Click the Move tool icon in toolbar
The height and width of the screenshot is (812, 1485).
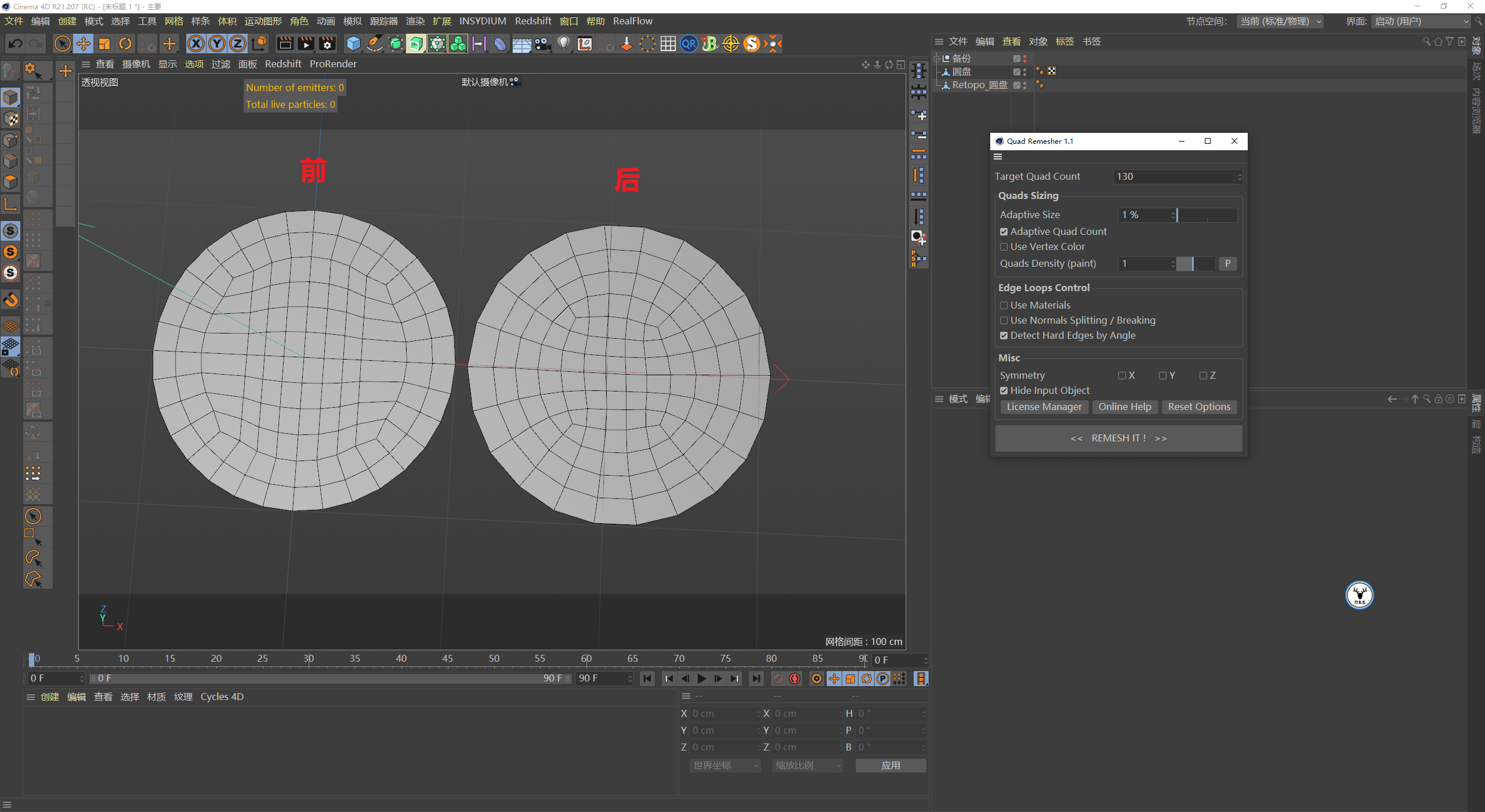[x=85, y=44]
